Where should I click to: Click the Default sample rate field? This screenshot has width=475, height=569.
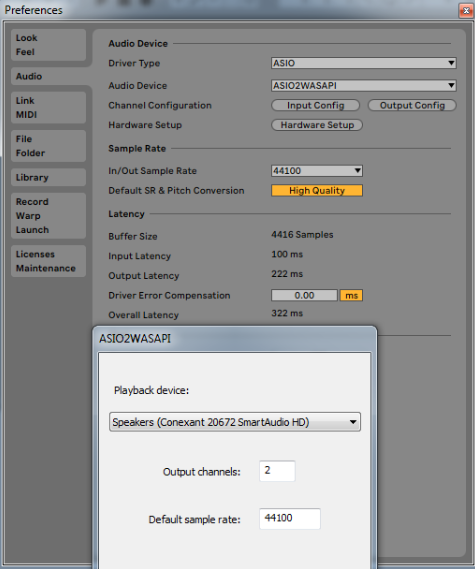pos(290,519)
